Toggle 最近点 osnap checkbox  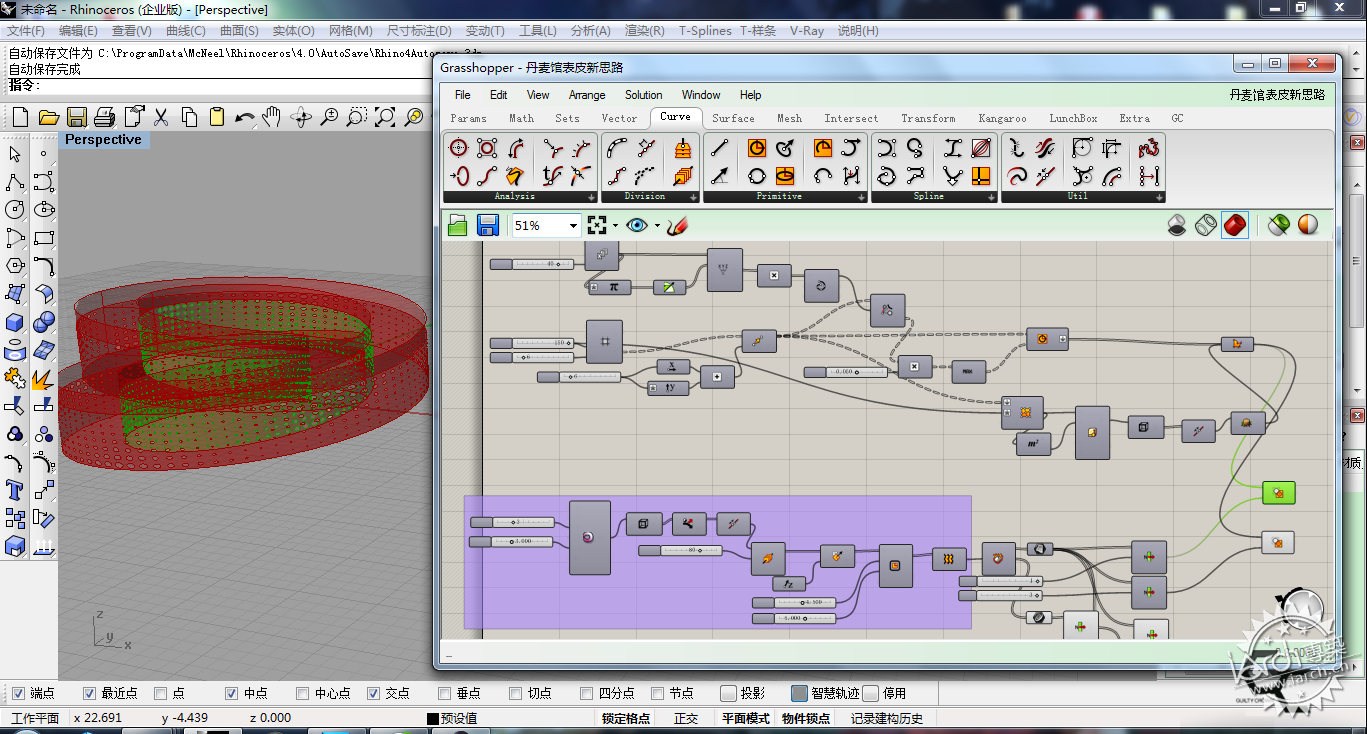[89, 693]
